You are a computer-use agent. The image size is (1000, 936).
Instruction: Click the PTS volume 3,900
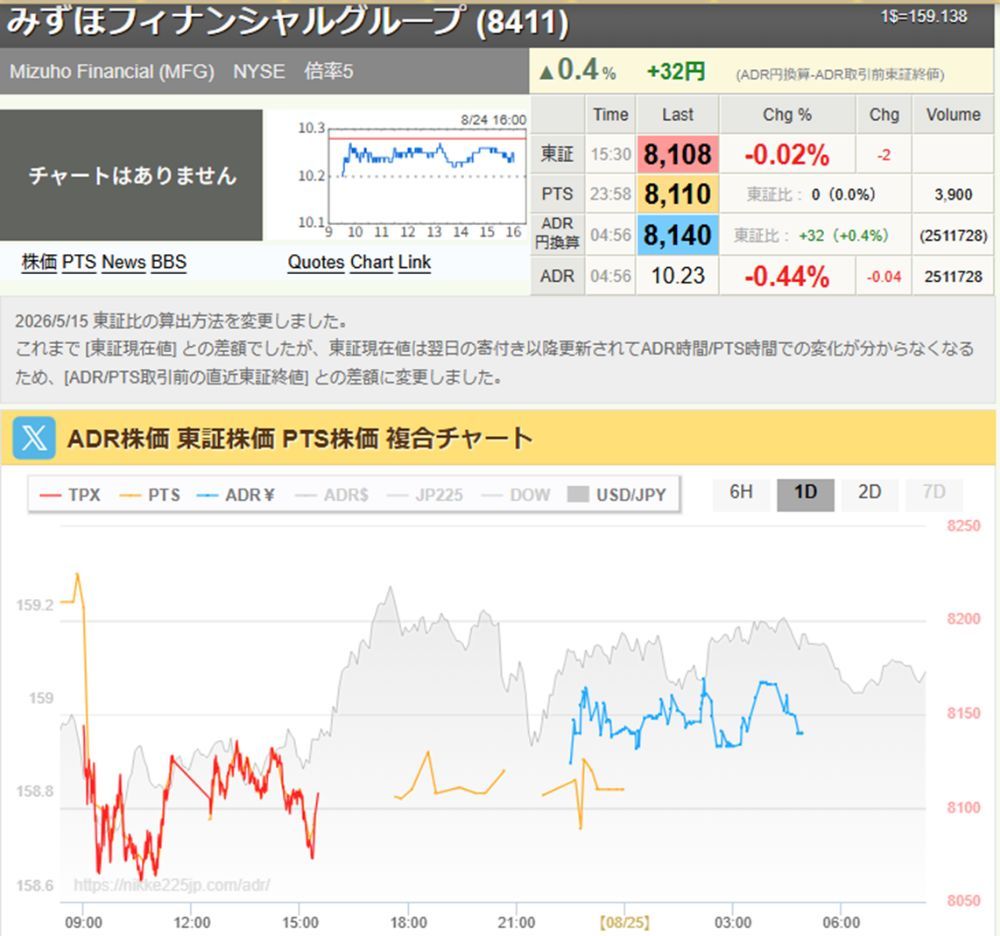coord(953,194)
